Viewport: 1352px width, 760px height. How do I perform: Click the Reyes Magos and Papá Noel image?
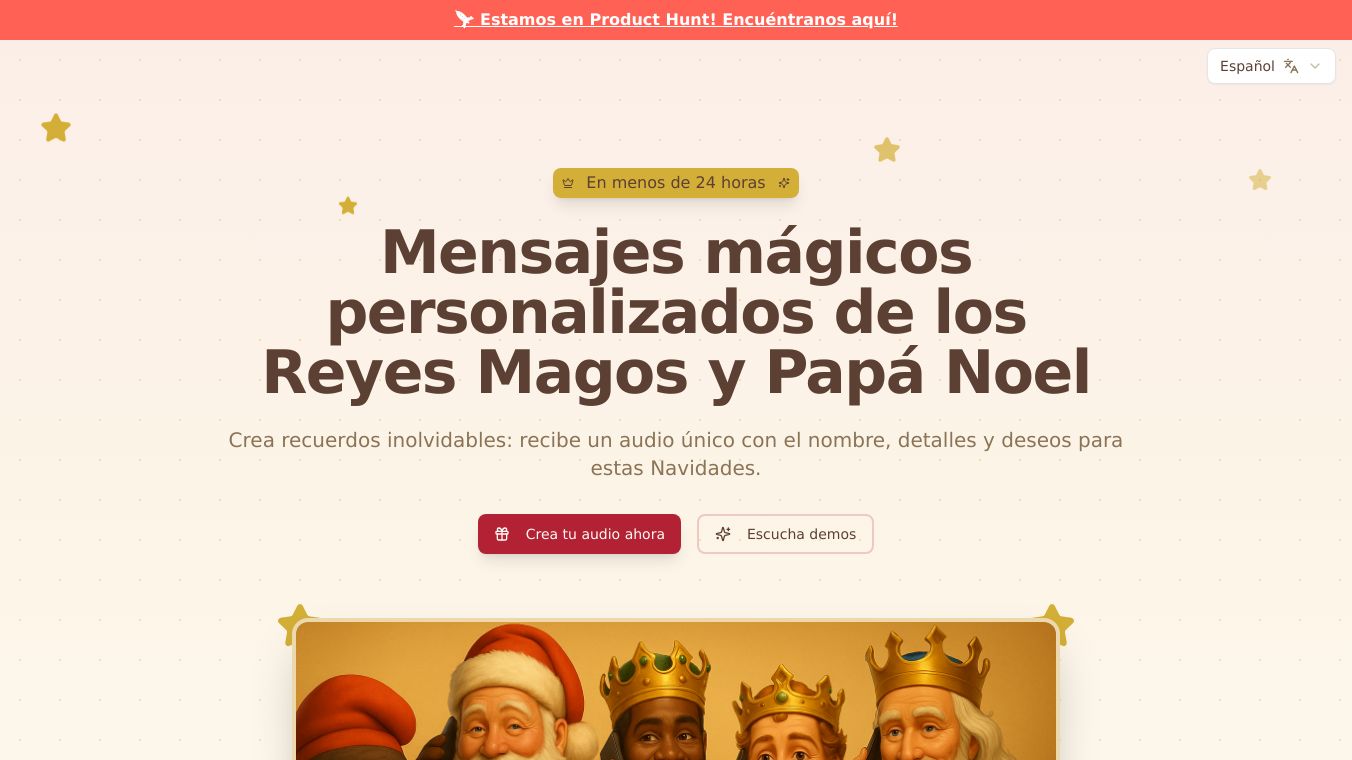[676, 690]
